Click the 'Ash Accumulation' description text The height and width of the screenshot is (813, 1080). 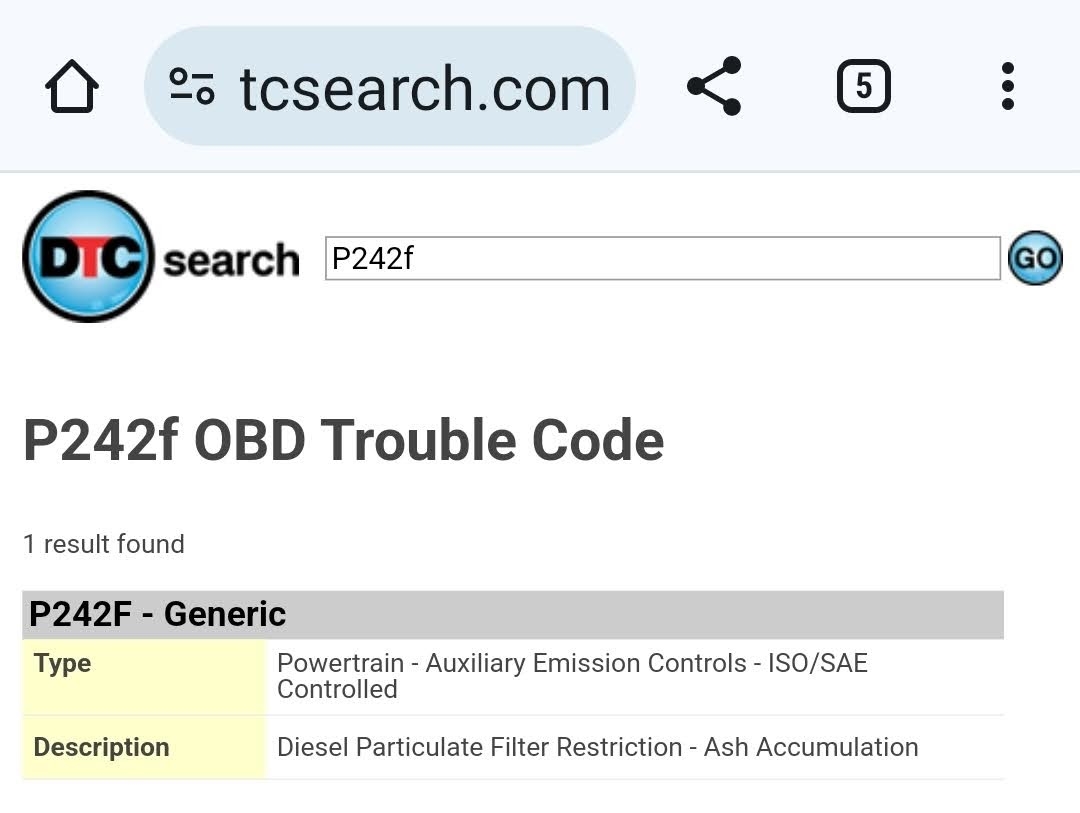point(811,748)
